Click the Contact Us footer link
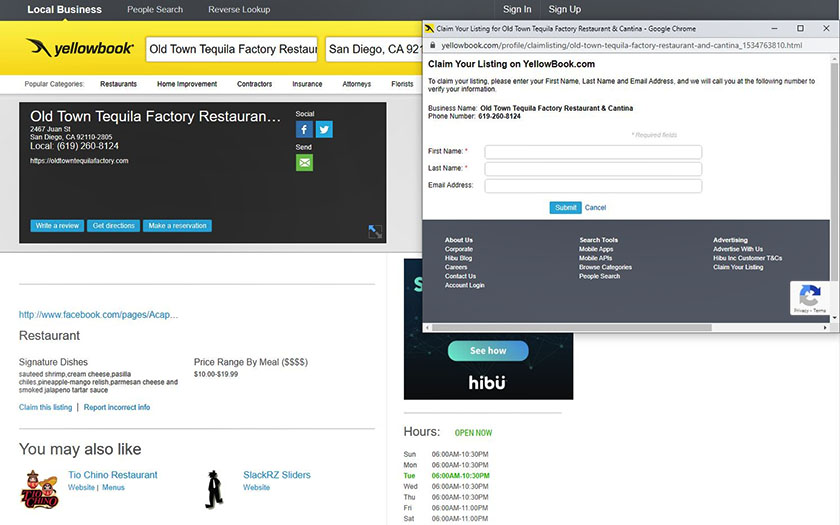Image resolution: width=840 pixels, height=525 pixels. (x=460, y=276)
